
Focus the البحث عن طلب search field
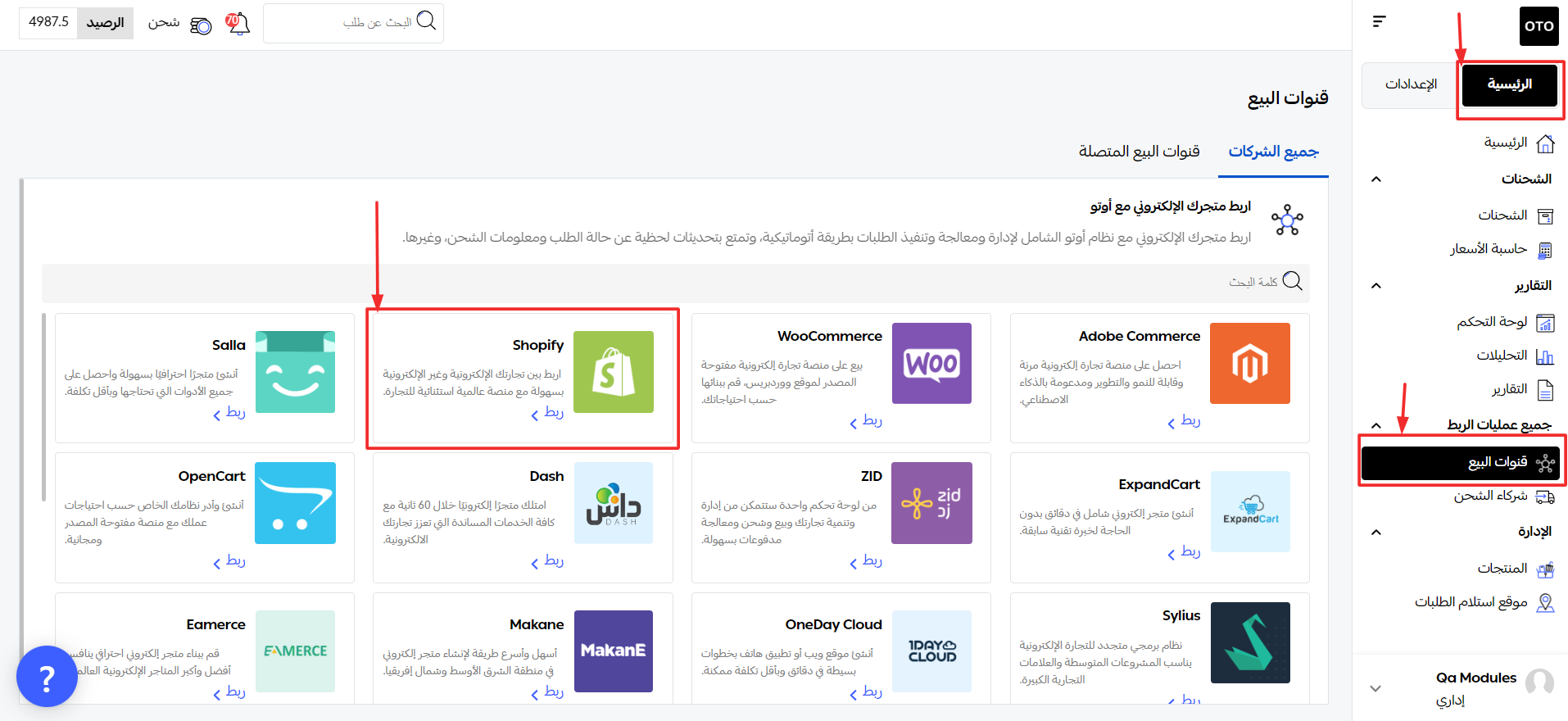pyautogui.click(x=353, y=23)
